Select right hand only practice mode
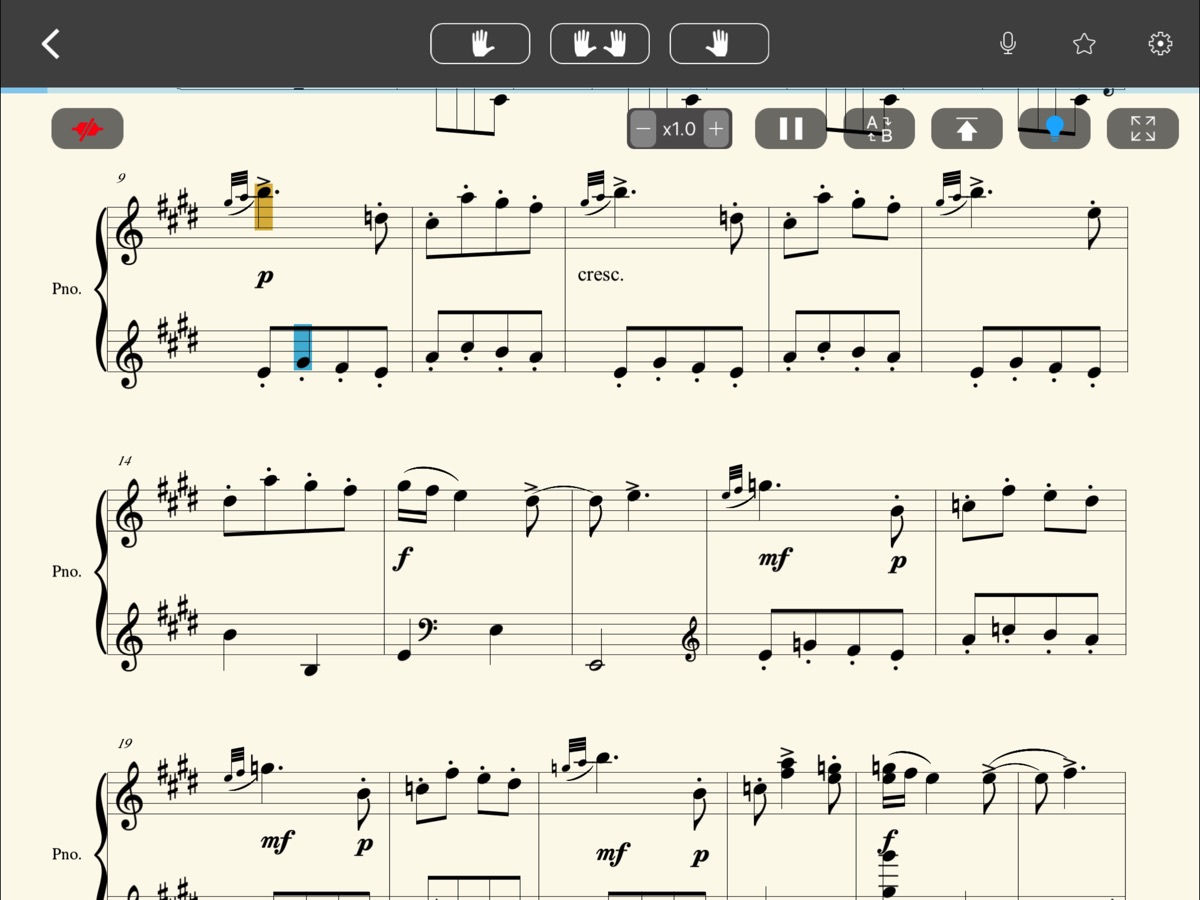This screenshot has height=900, width=1200. click(x=719, y=44)
